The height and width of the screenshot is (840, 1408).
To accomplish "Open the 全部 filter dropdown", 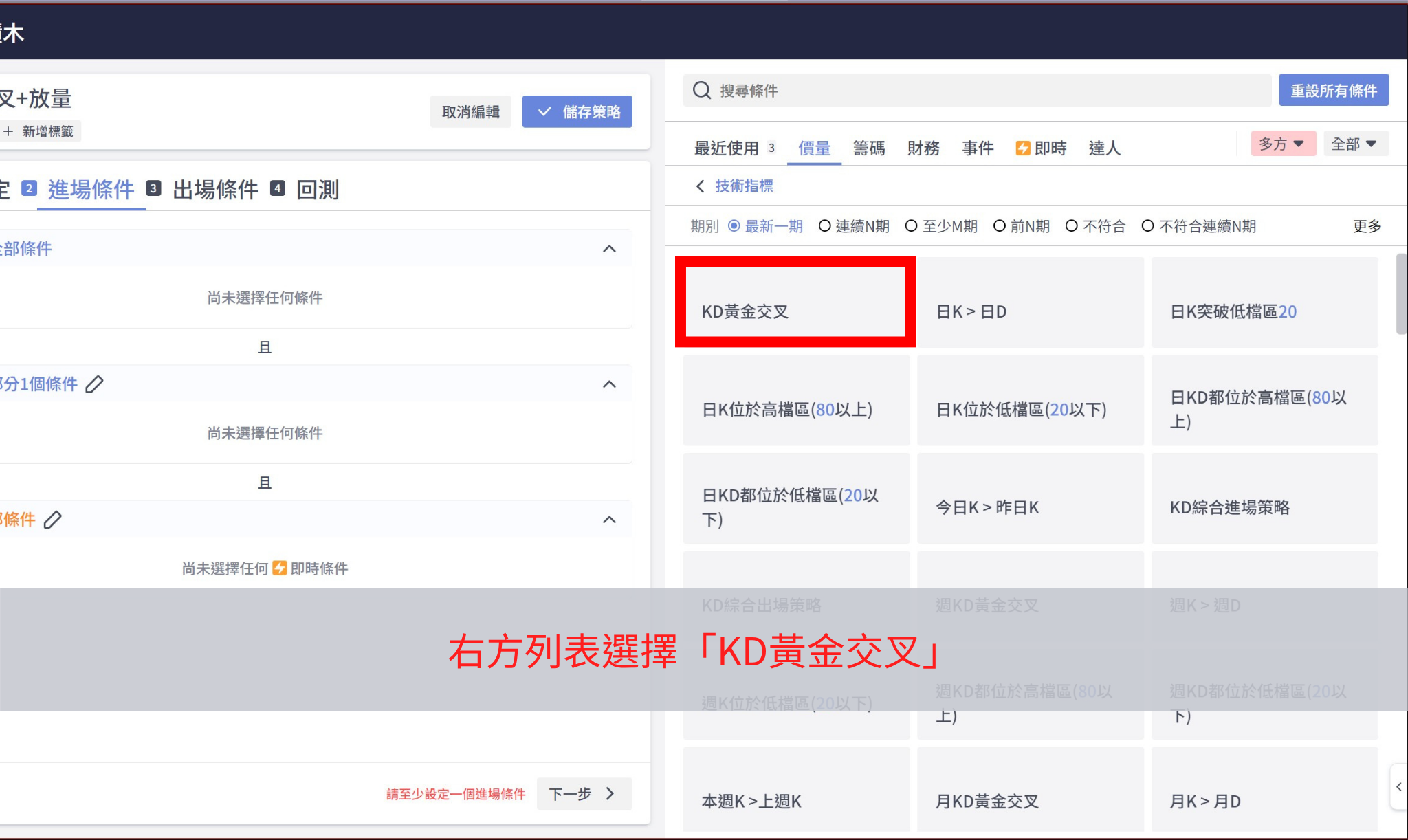I will pyautogui.click(x=1354, y=144).
